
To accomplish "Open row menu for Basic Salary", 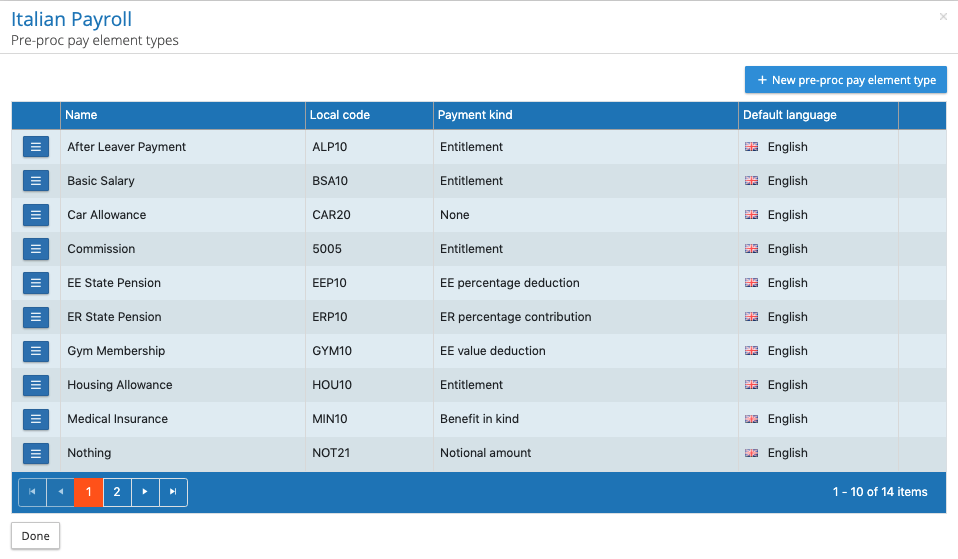I will [x=35, y=181].
